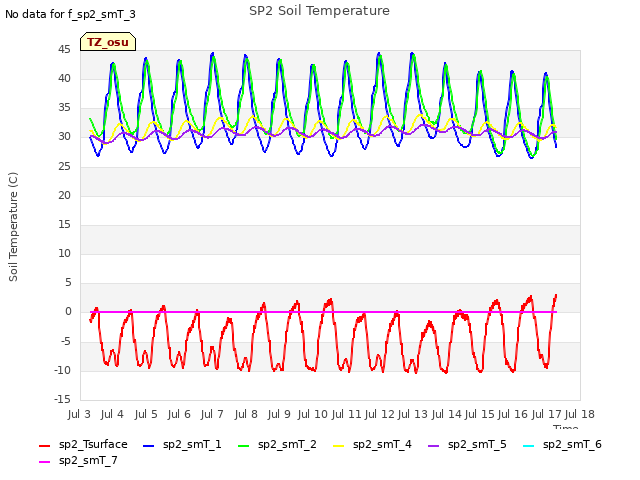Toggle sp2_smT_6 legend entry
The width and height of the screenshot is (640, 480).
(562, 444)
